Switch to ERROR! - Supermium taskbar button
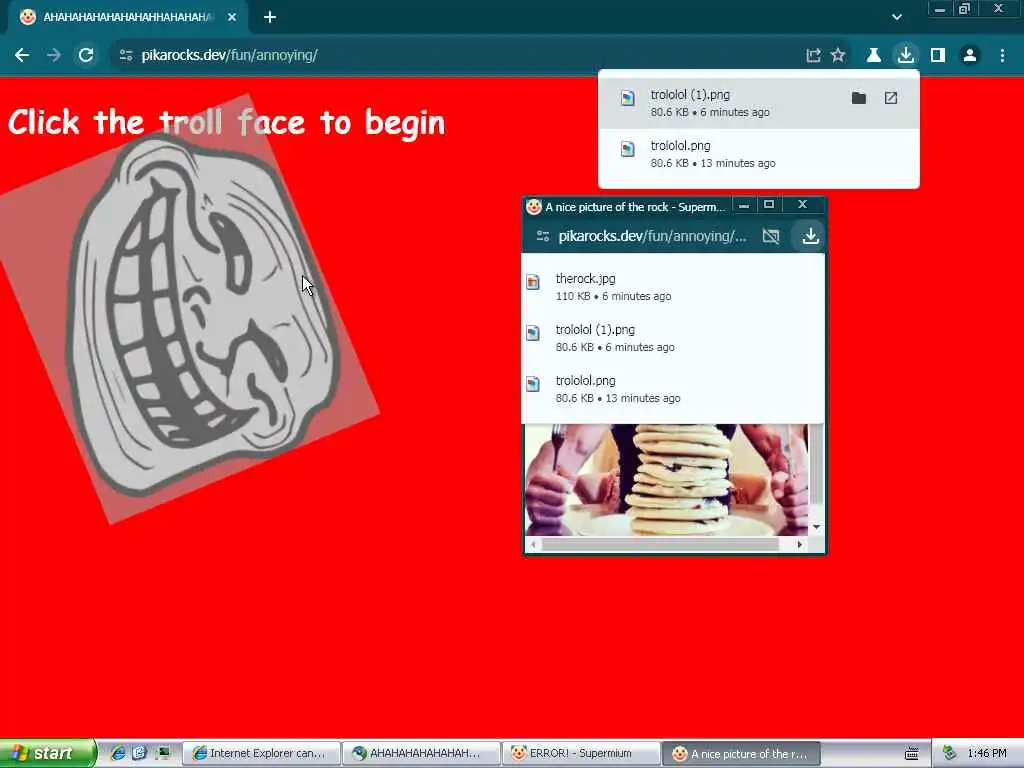 pyautogui.click(x=581, y=754)
